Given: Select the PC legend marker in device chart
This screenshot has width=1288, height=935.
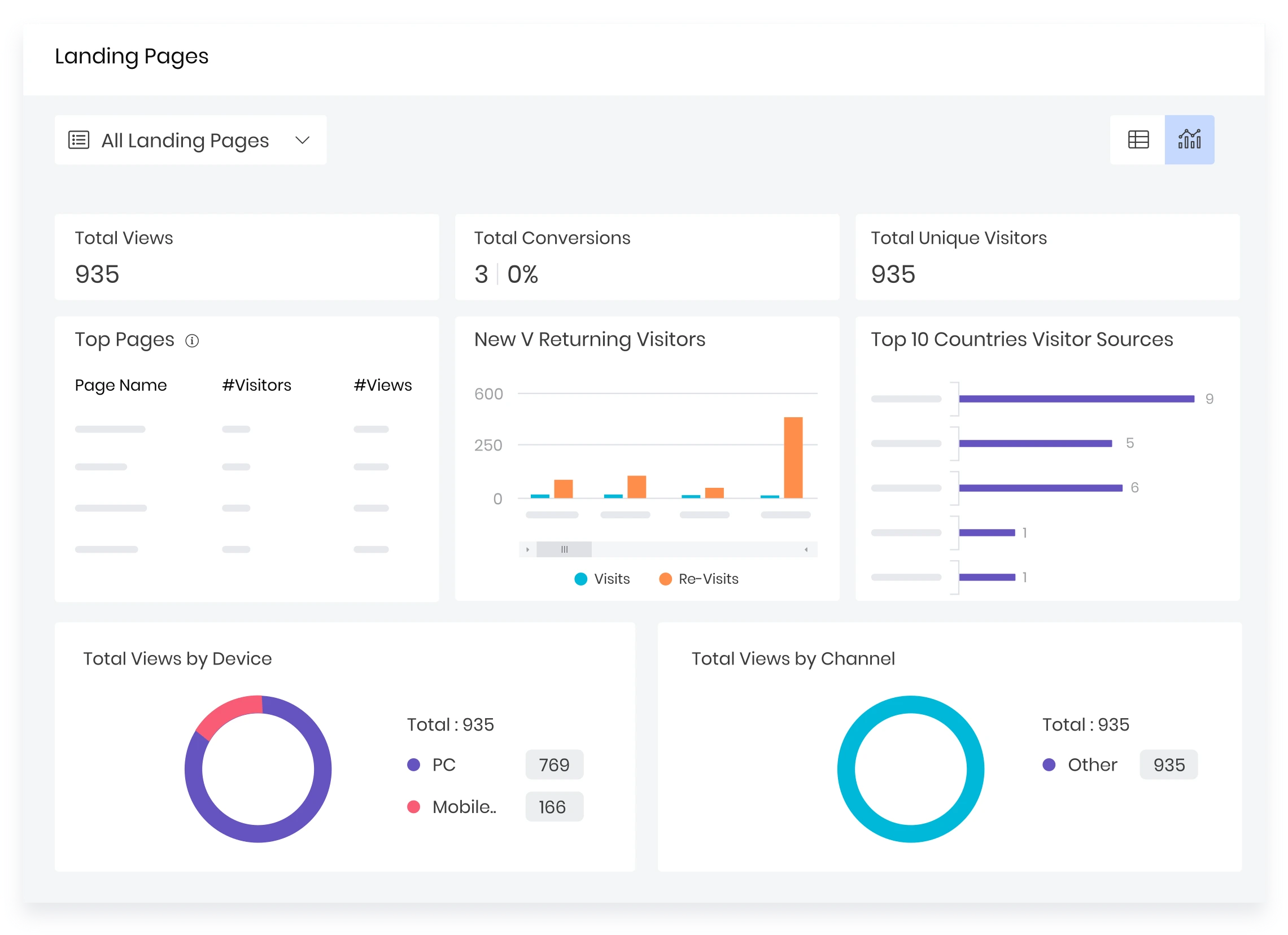Looking at the screenshot, I should (413, 764).
